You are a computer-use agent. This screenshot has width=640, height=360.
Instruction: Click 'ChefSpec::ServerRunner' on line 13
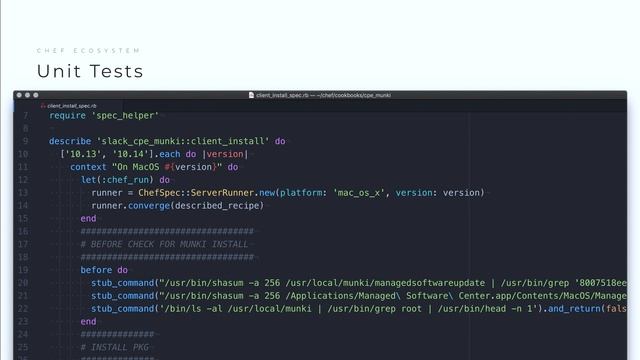pos(196,193)
